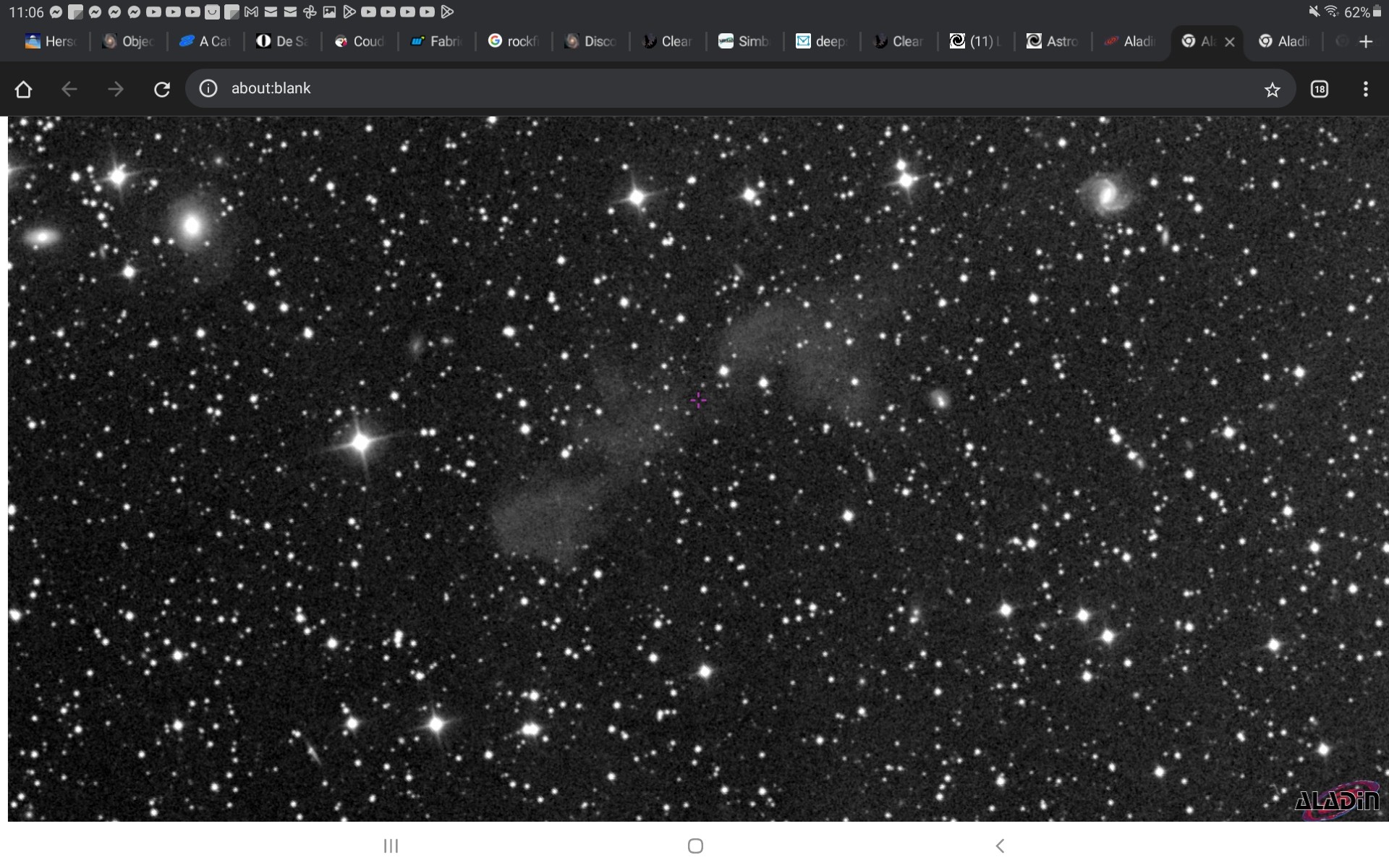Bookmark this page with the star icon
The image size is (1389, 868).
click(1273, 89)
